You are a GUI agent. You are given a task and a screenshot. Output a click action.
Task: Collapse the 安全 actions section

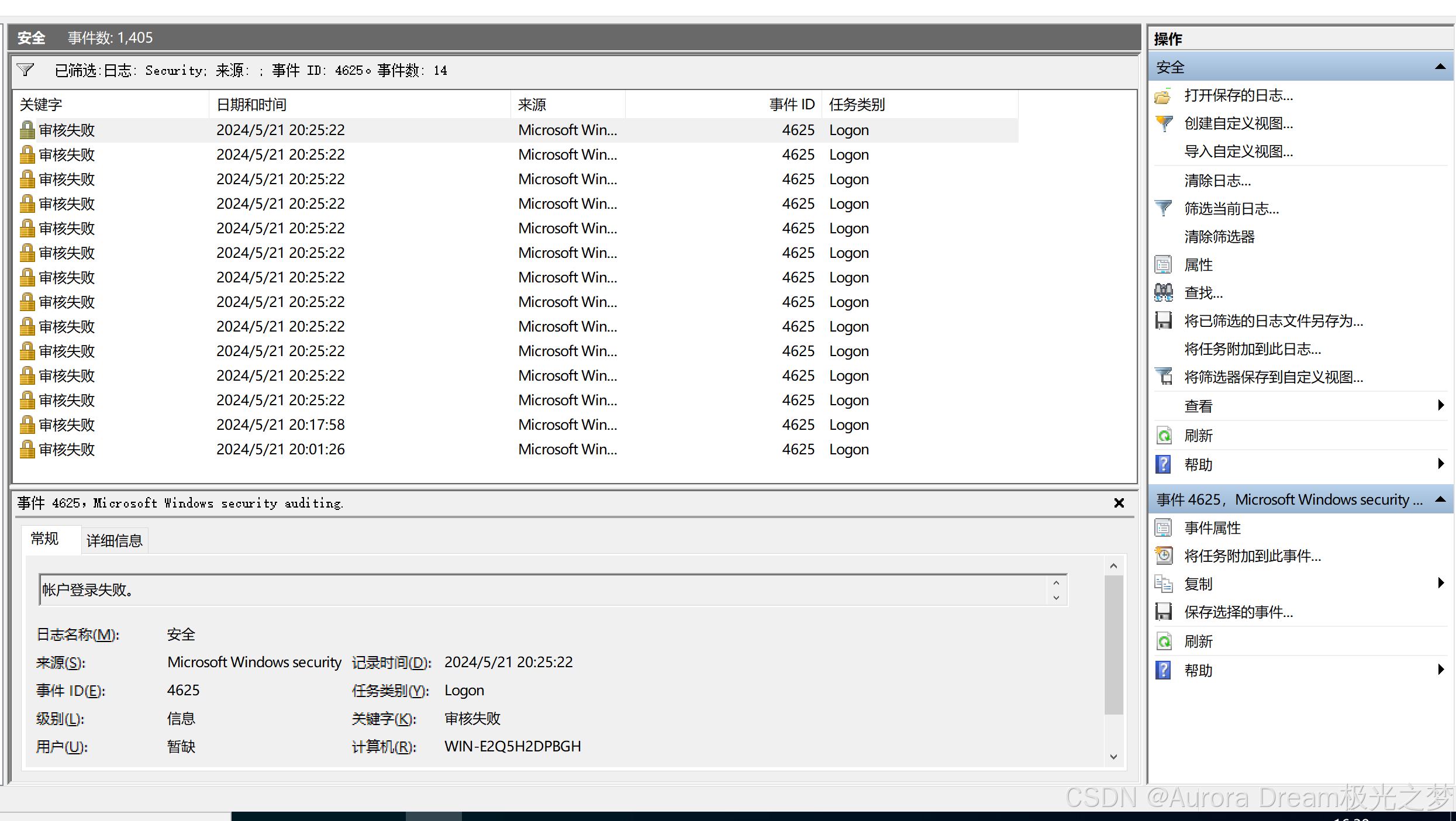1440,67
